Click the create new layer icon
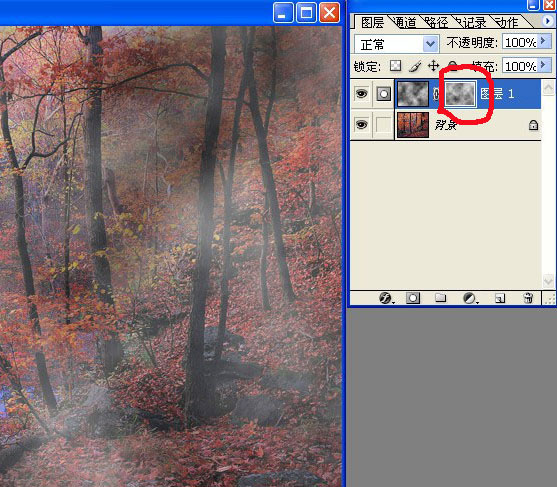The height and width of the screenshot is (487, 557). [x=500, y=298]
